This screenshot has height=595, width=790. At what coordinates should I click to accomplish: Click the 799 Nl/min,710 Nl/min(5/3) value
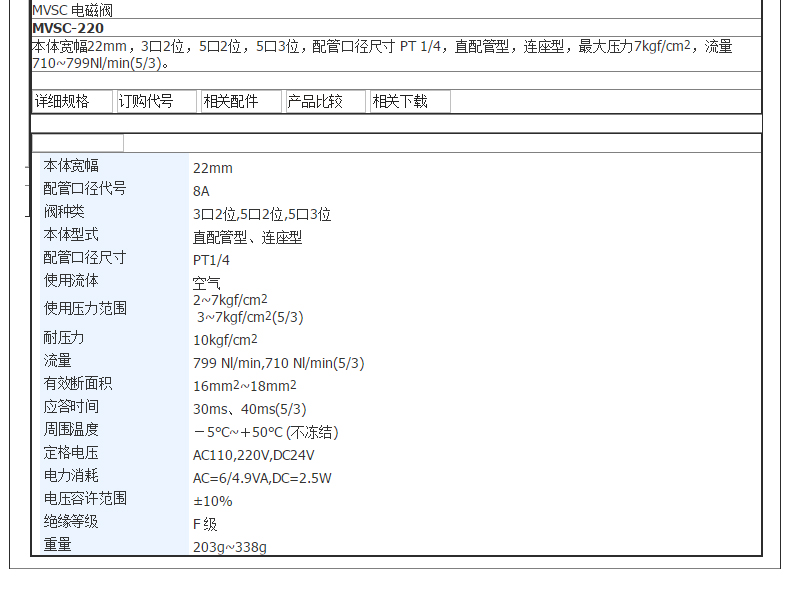coord(279,363)
